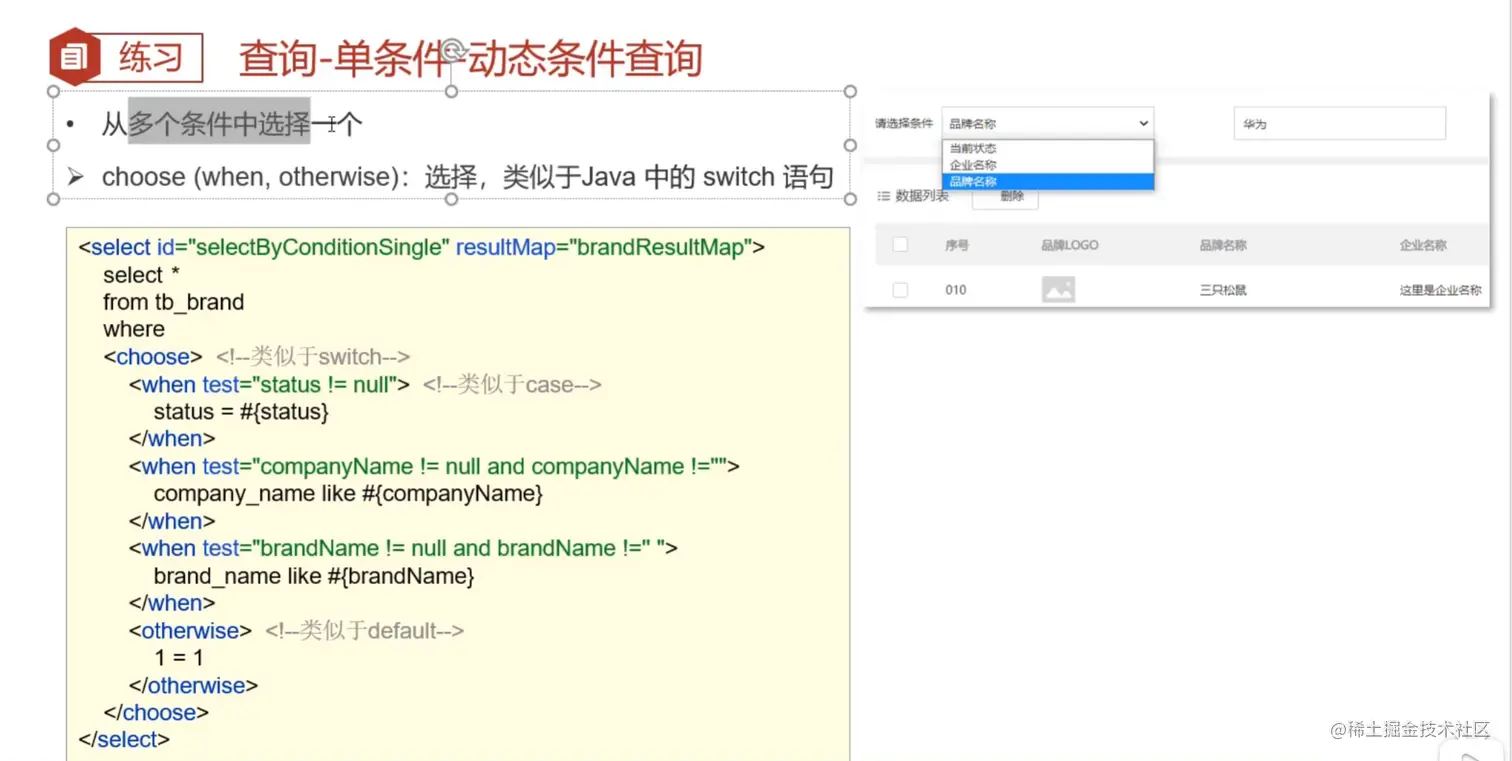Click the 序号 column header
The height and width of the screenshot is (761, 1512).
click(956, 245)
